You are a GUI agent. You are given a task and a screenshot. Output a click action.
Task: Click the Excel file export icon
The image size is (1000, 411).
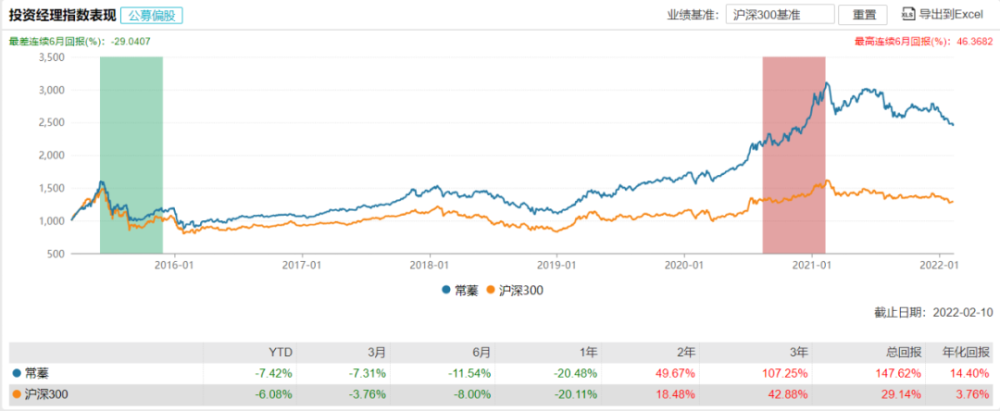[x=908, y=14]
